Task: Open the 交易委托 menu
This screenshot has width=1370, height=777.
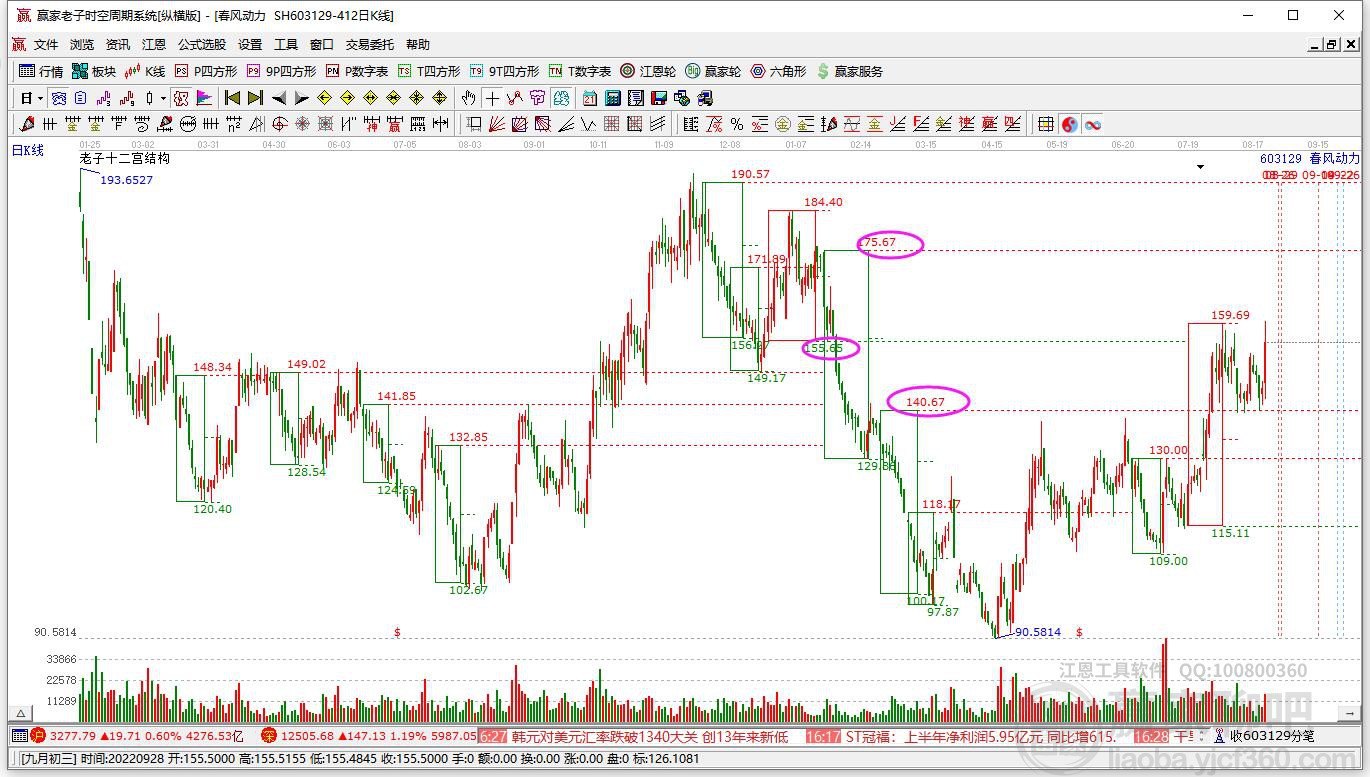Action: (x=370, y=45)
